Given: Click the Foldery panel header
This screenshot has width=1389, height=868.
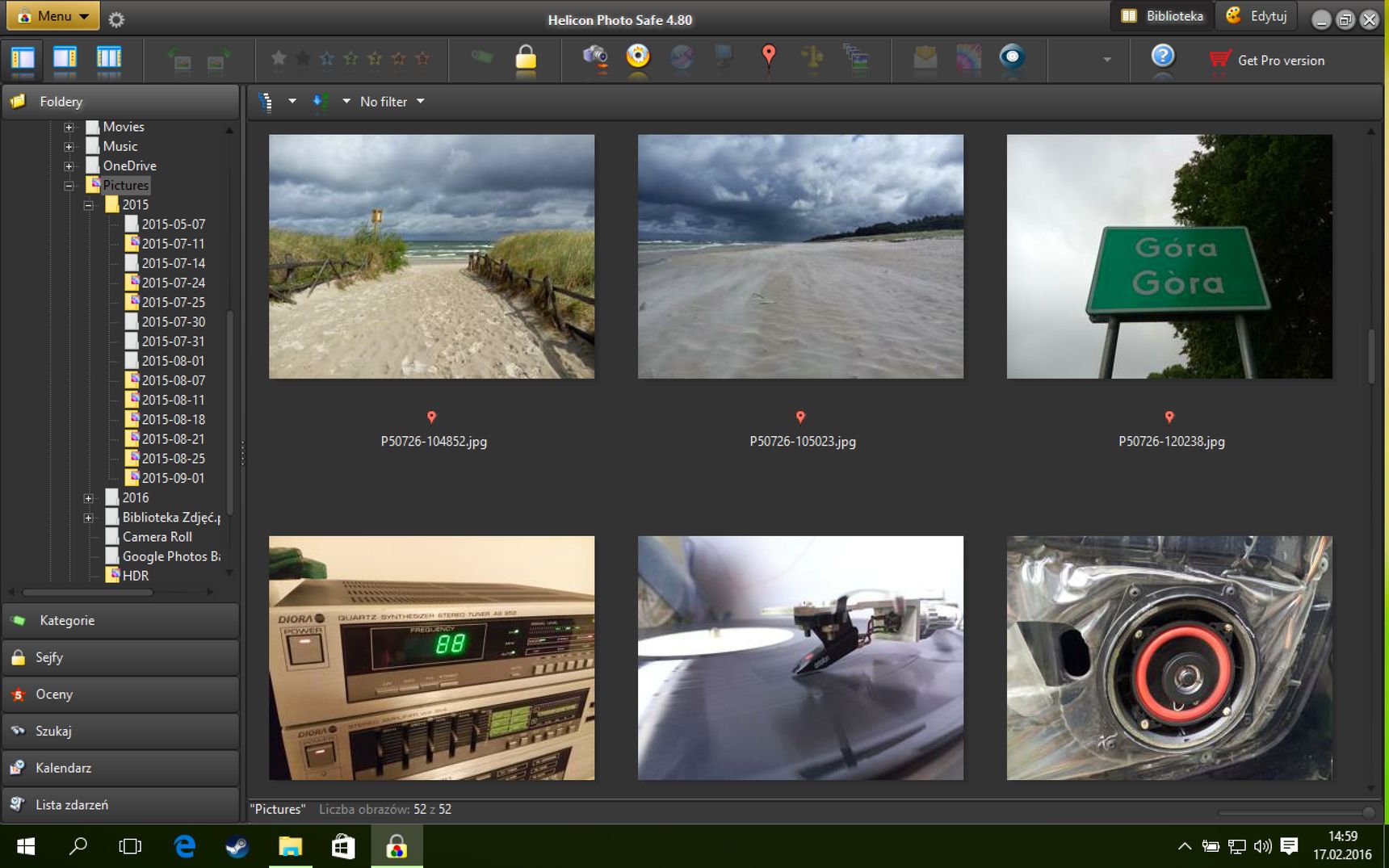Looking at the screenshot, I should click(120, 102).
